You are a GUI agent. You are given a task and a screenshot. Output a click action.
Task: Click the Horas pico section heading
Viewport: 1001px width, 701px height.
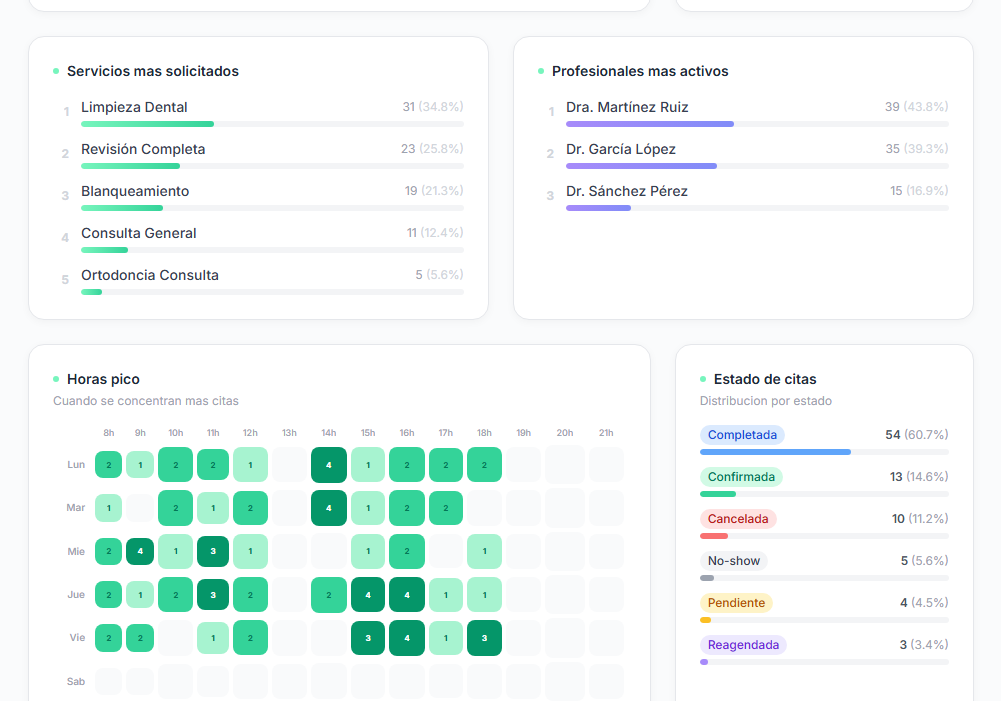pyautogui.click(x=103, y=379)
